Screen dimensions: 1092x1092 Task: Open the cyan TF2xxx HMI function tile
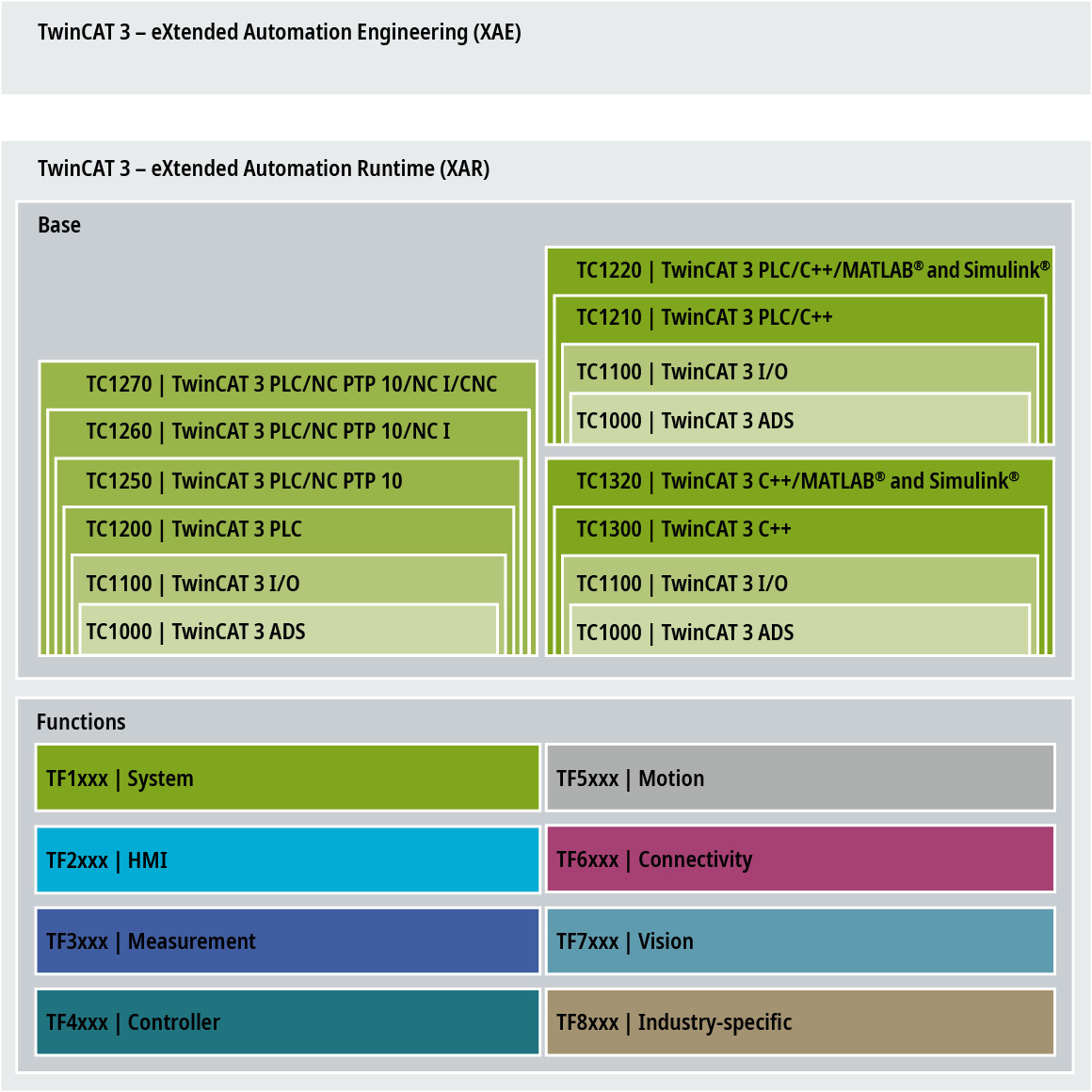(x=287, y=860)
